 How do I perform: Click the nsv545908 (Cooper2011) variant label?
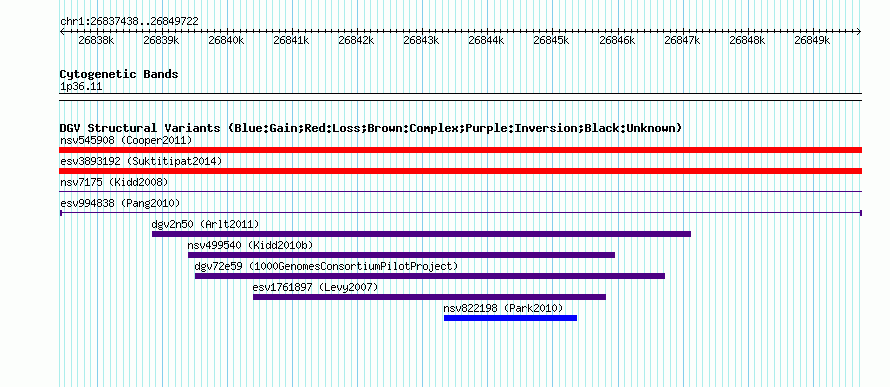tap(126, 140)
